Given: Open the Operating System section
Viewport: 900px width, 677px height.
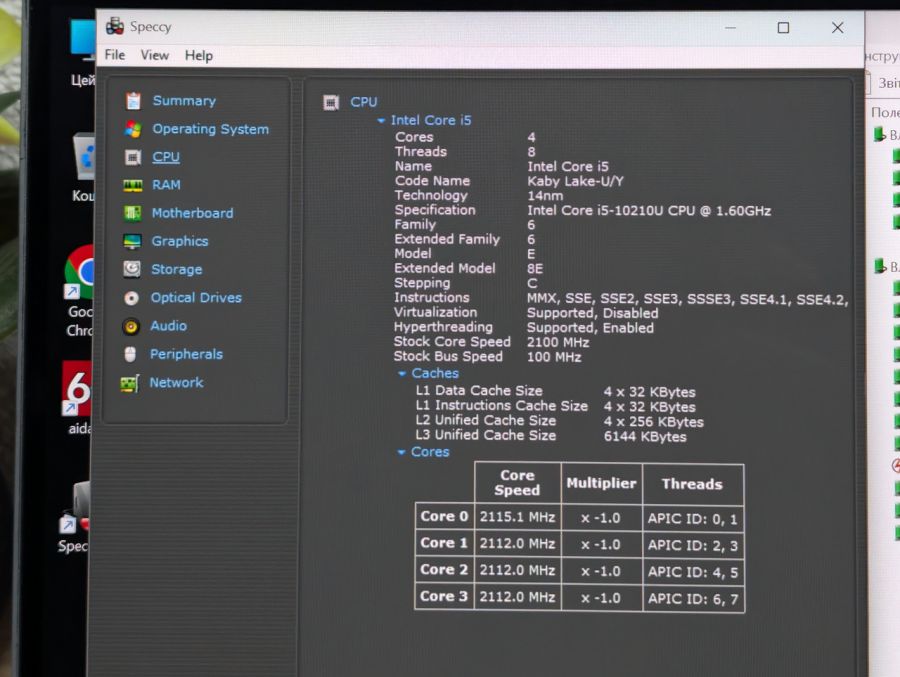Looking at the screenshot, I should point(211,129).
